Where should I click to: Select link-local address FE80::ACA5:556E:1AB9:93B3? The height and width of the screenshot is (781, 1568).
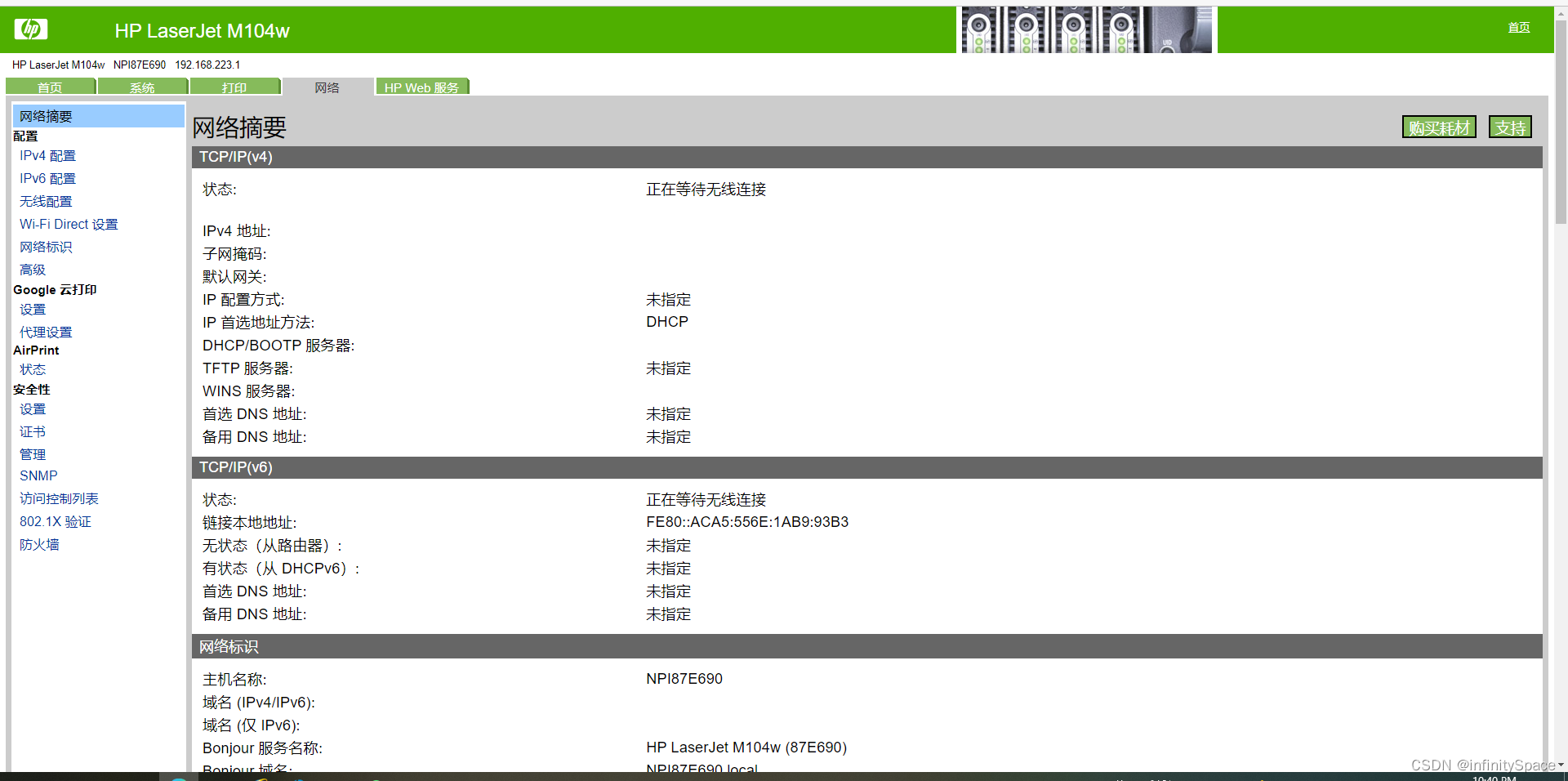(747, 522)
